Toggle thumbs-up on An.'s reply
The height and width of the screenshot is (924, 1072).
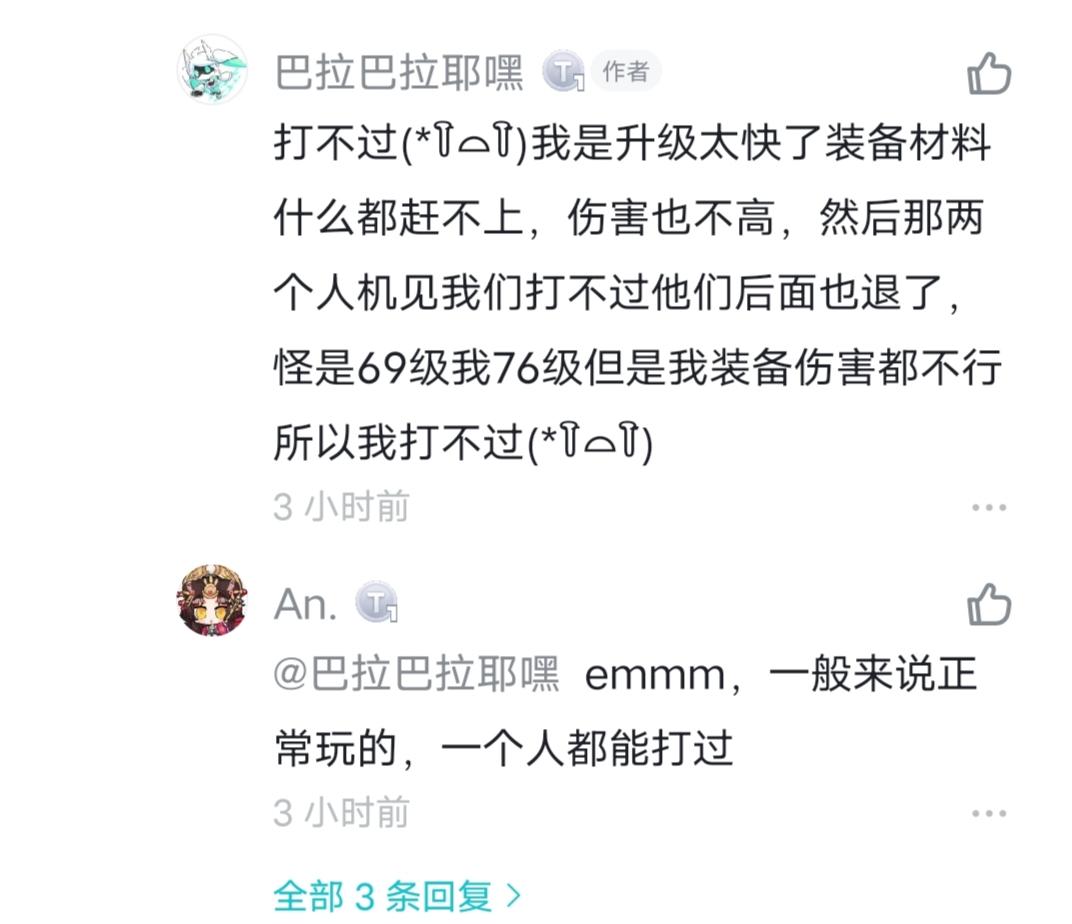click(x=989, y=605)
